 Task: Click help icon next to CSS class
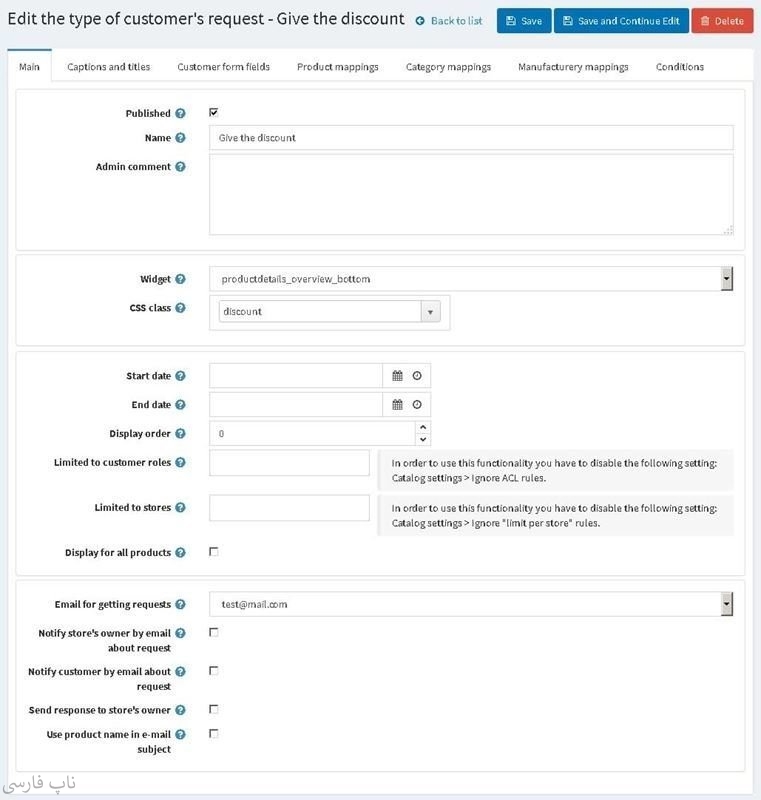[180, 308]
